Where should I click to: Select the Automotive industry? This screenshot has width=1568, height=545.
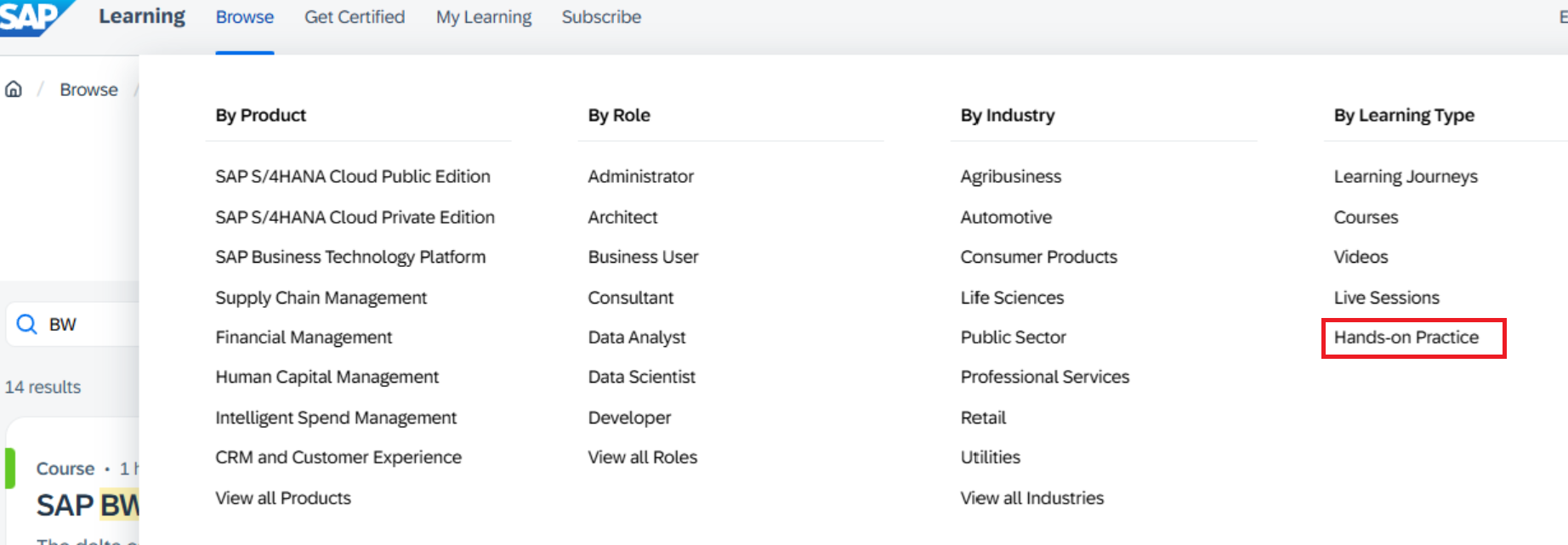[1006, 217]
